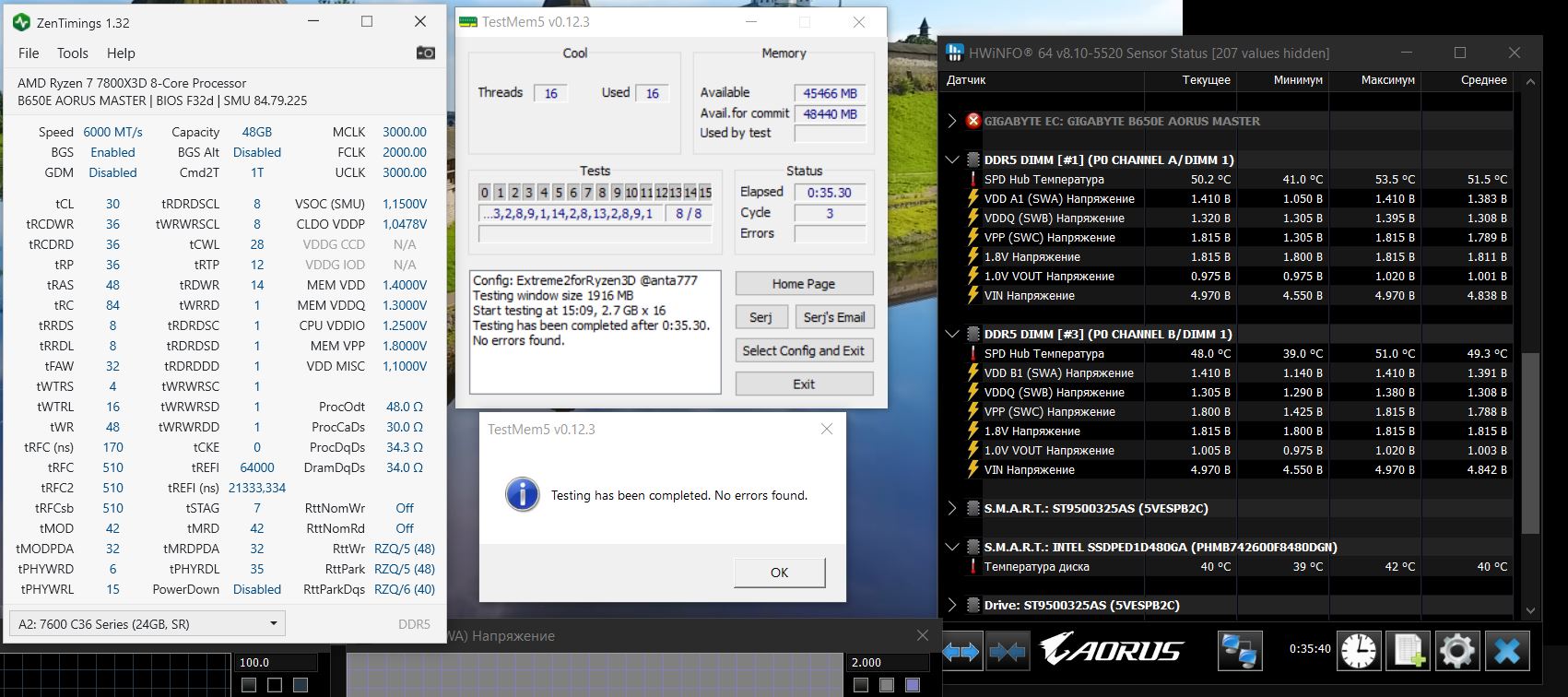Click the lightning icon of DIMM [#3] VIN row

pyautogui.click(x=973, y=469)
